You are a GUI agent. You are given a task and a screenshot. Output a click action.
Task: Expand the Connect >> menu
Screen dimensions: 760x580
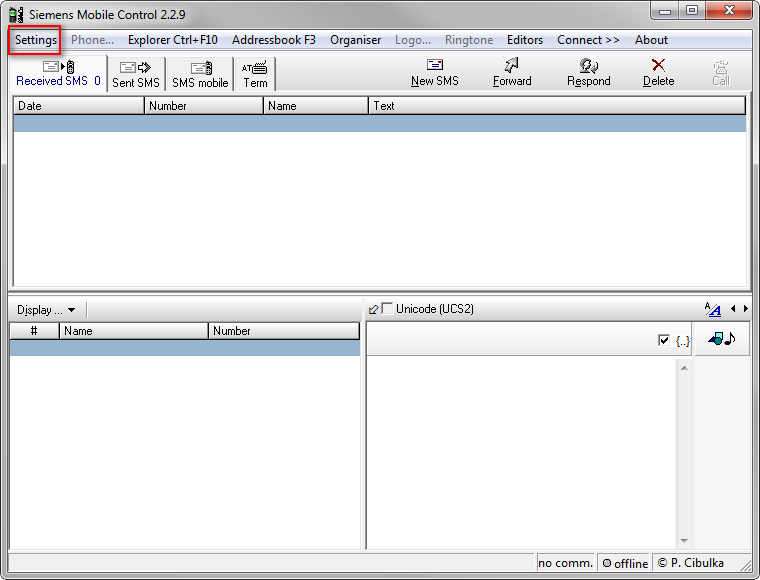(x=588, y=40)
